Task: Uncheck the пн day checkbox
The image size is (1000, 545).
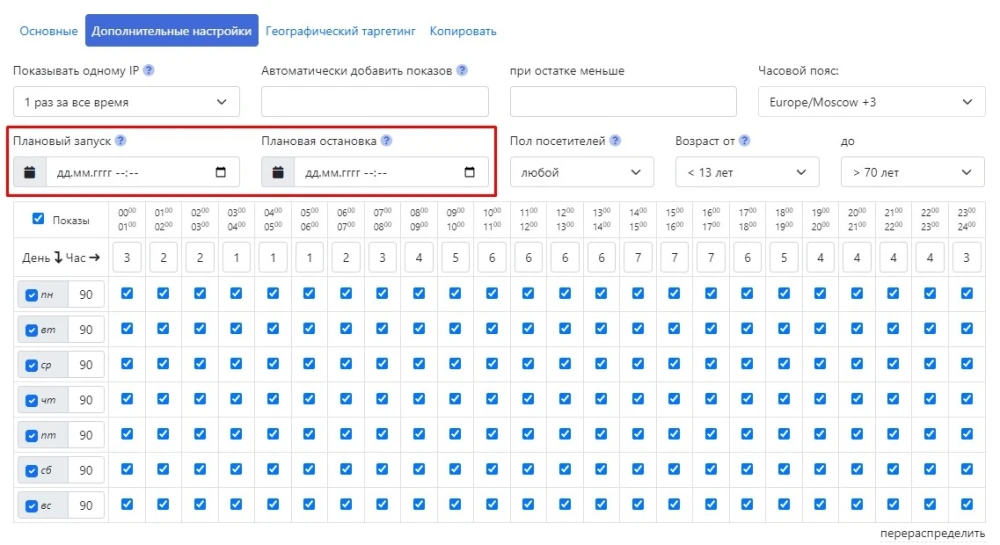Action: (x=31, y=295)
